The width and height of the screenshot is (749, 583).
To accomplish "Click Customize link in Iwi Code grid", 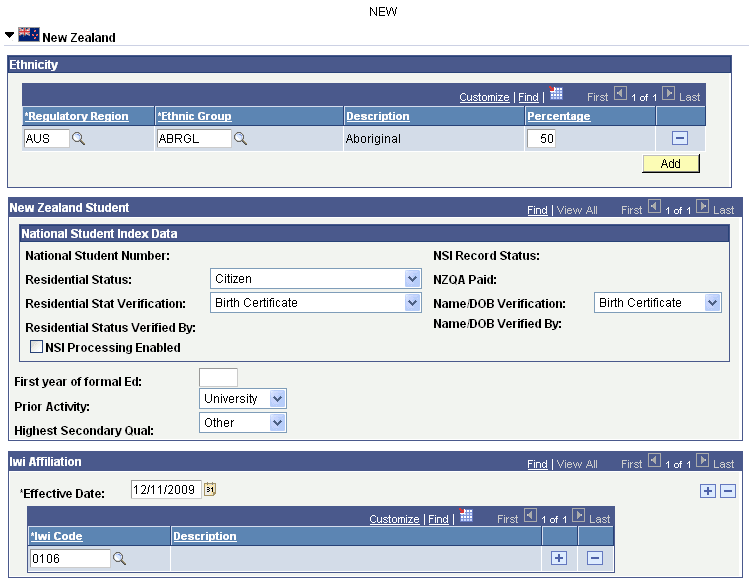I will 394,519.
